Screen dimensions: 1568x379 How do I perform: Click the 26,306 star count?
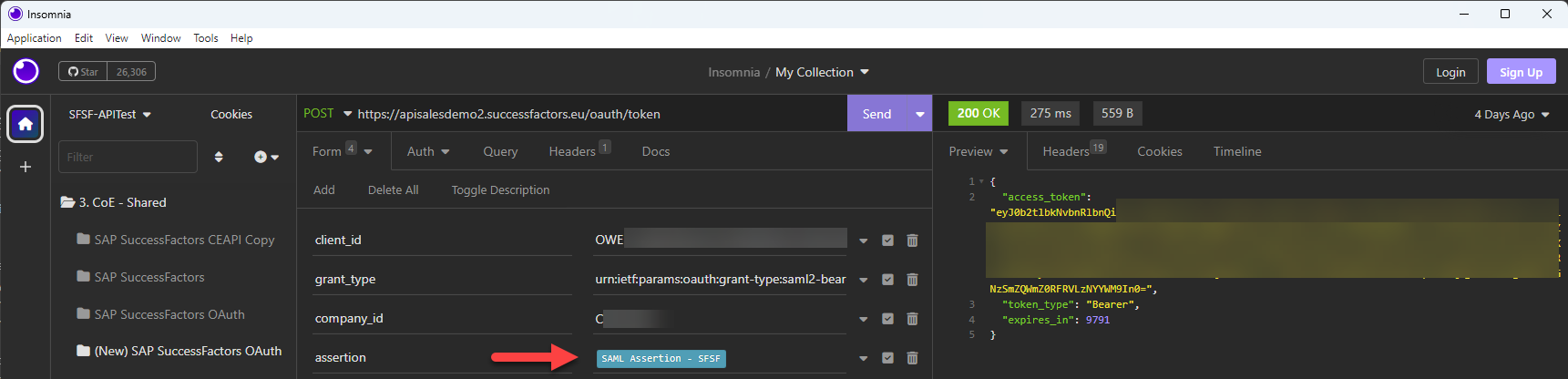(x=131, y=72)
